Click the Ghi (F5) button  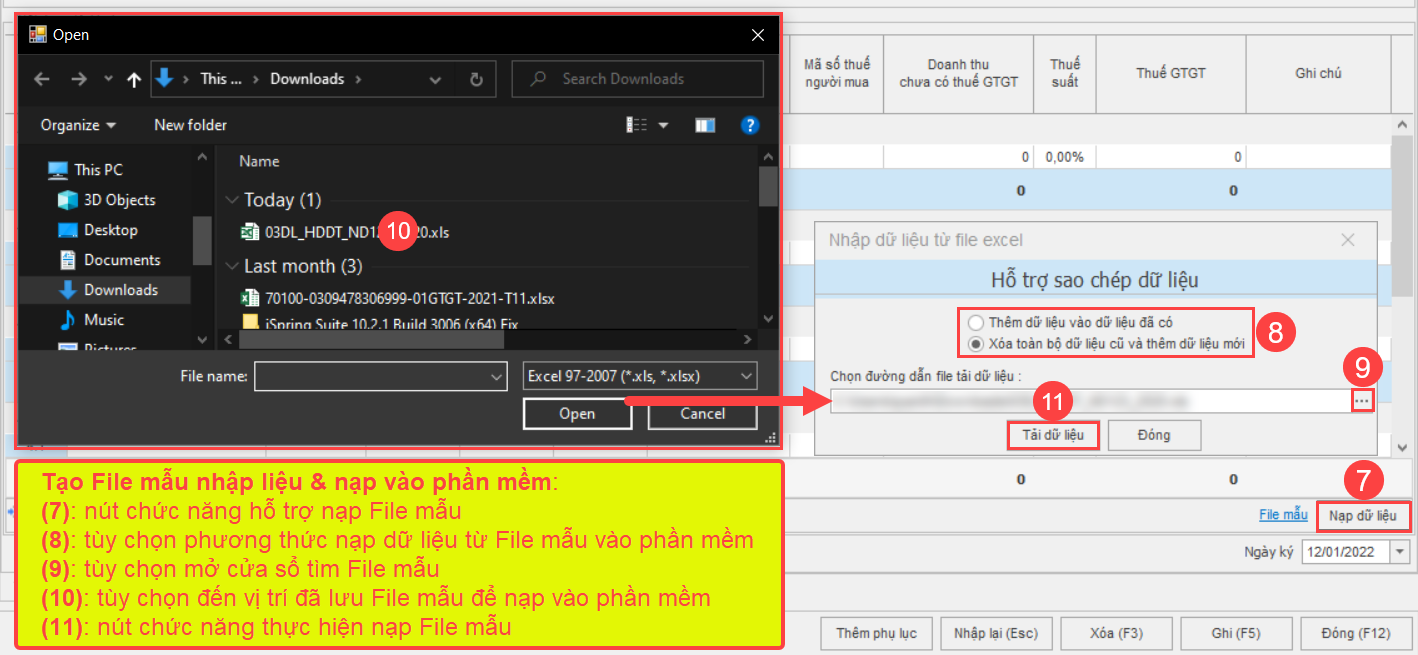1235,633
